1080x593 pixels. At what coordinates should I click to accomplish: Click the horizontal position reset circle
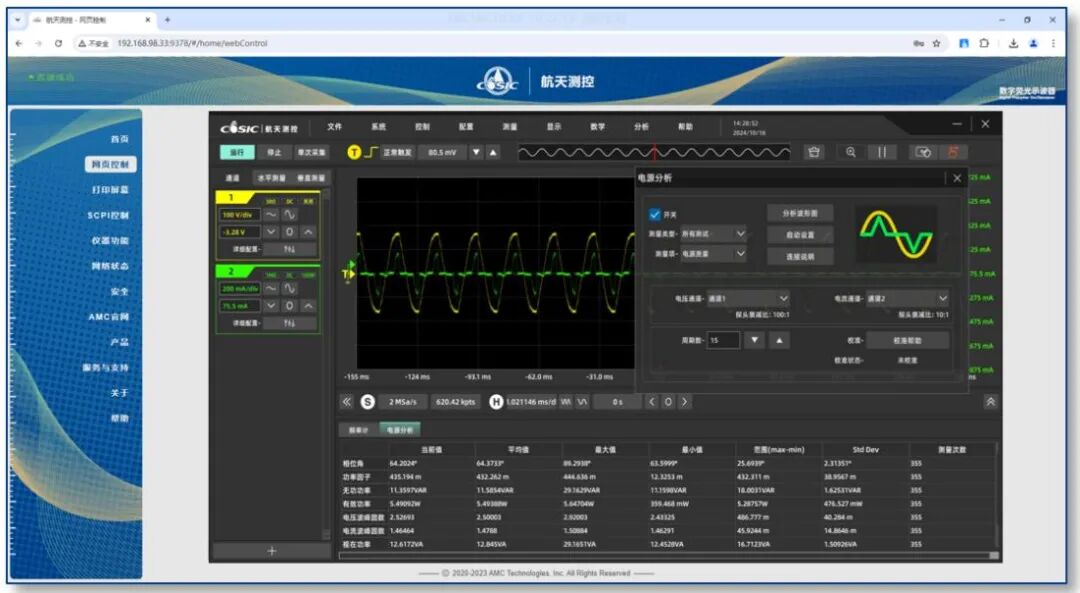(668, 402)
